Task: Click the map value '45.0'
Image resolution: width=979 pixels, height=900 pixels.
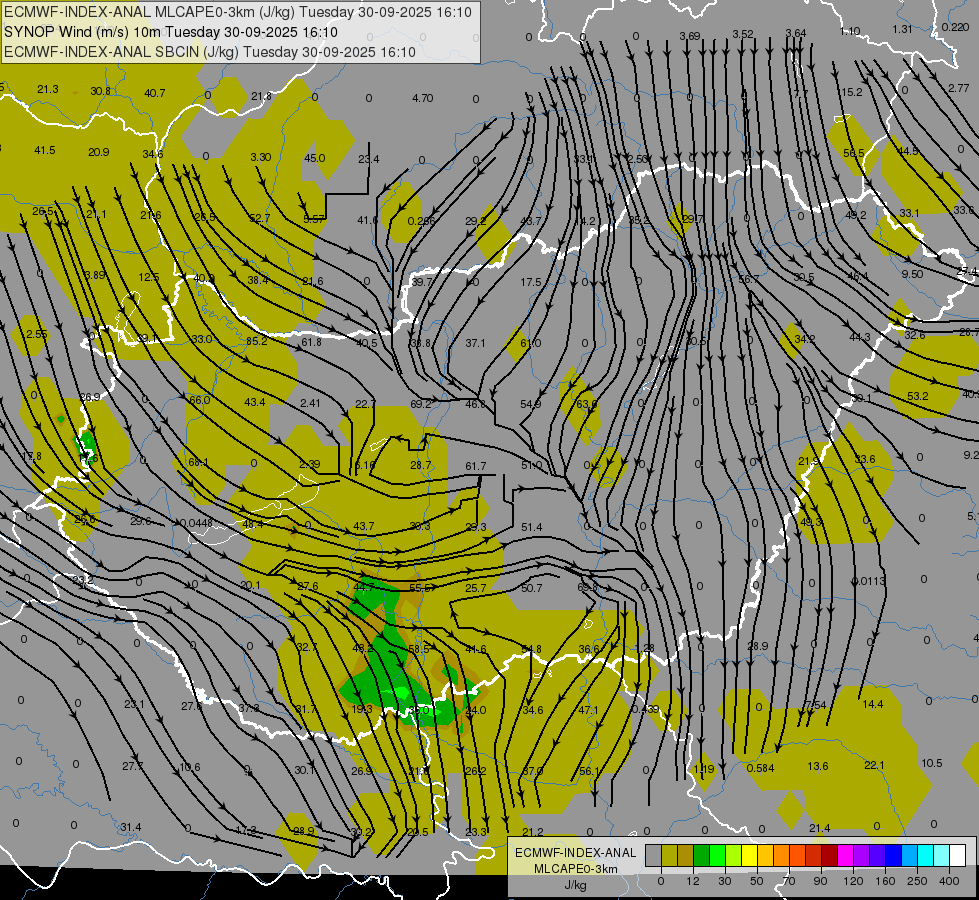Action: pyautogui.click(x=314, y=158)
